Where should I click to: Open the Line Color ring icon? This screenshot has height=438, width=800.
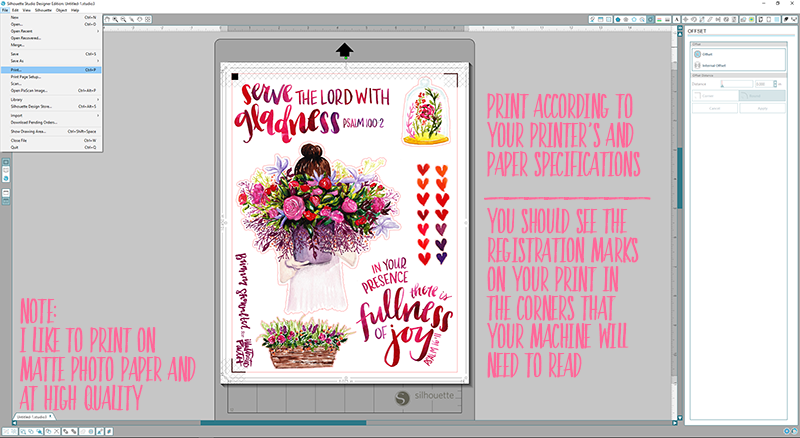pos(634,19)
